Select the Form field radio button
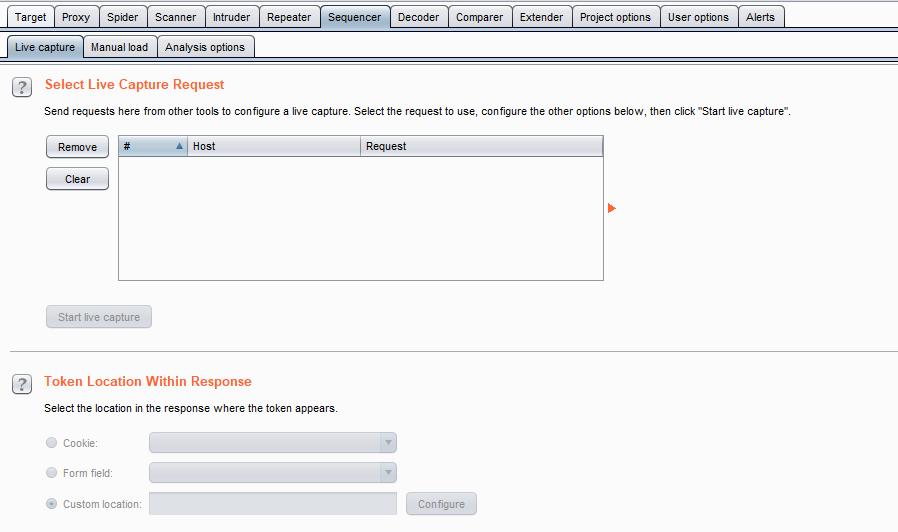This screenshot has width=898, height=532. 51,473
